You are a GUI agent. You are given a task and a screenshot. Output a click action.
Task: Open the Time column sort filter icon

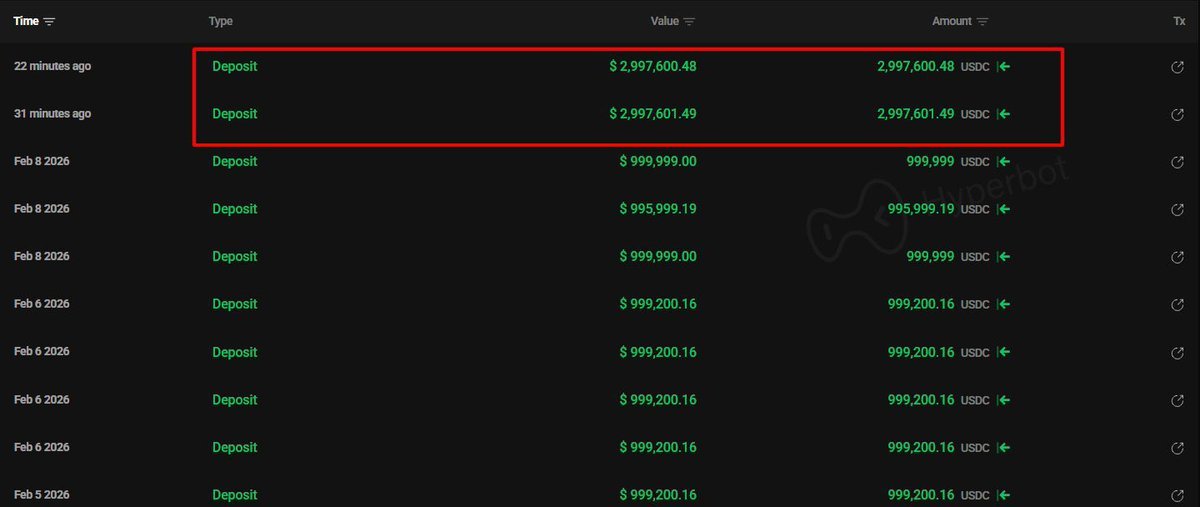click(x=50, y=21)
